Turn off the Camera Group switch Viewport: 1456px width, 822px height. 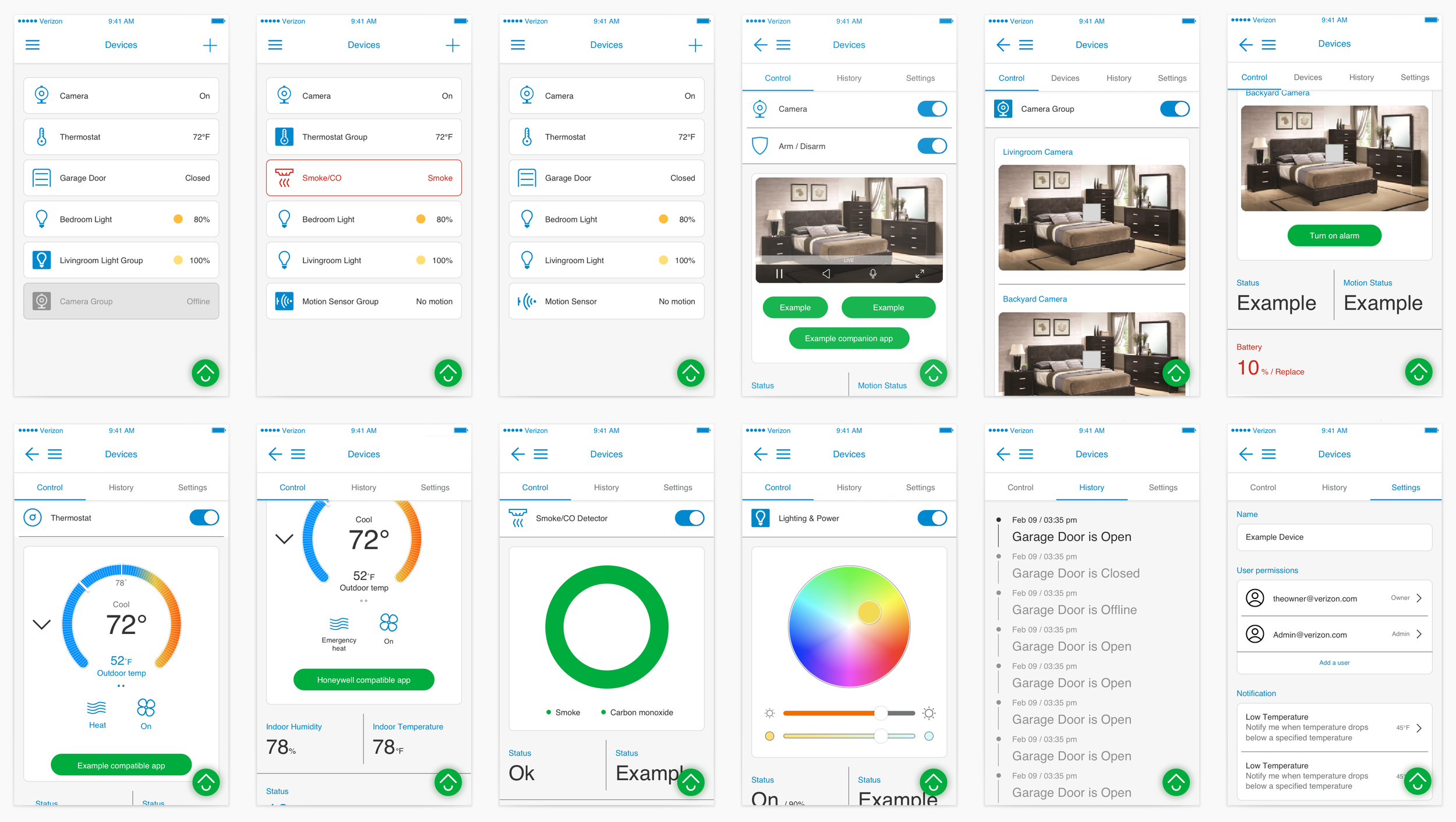(1174, 109)
